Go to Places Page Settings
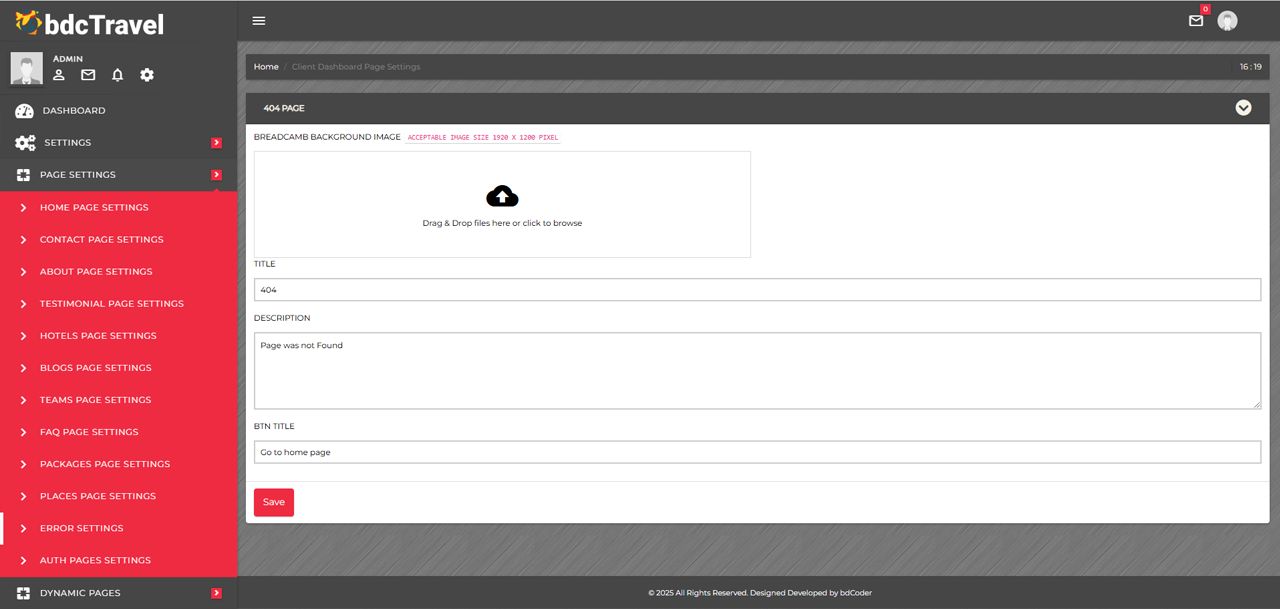The image size is (1280, 609). coord(119,496)
